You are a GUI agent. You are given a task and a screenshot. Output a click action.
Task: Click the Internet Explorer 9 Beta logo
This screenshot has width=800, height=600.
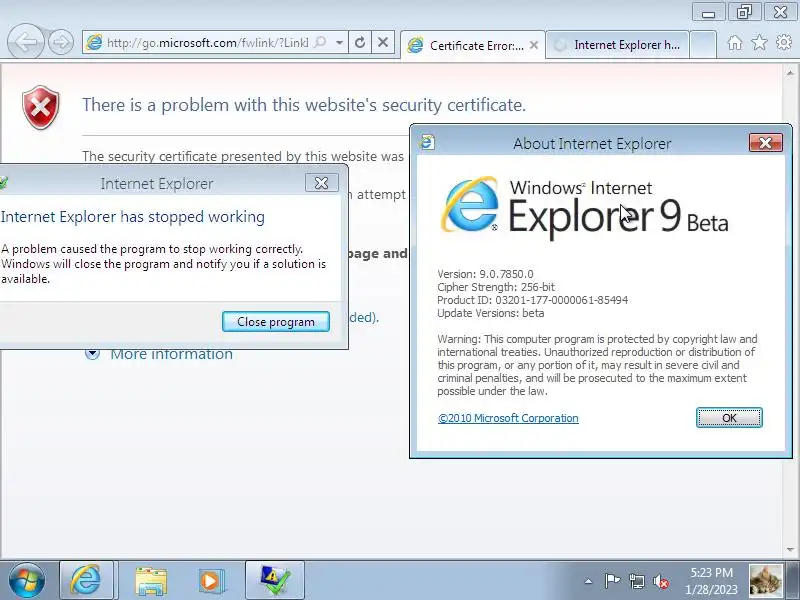pos(584,208)
